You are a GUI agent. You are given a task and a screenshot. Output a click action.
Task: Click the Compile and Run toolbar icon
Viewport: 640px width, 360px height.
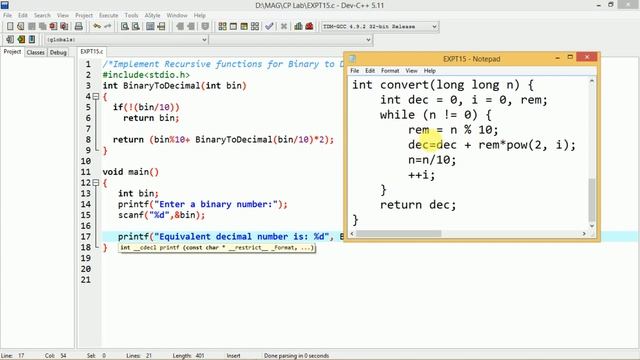pyautogui.click(x=244, y=27)
